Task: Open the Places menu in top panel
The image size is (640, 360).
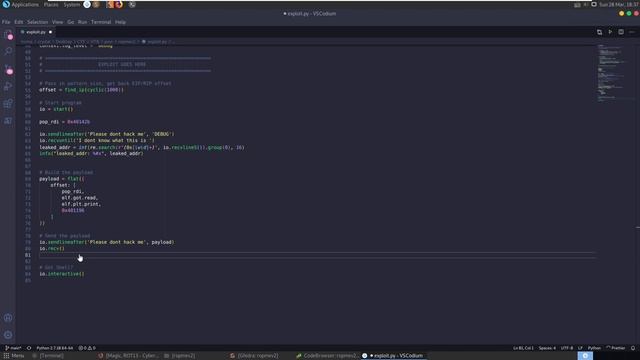Action: coord(51,4)
